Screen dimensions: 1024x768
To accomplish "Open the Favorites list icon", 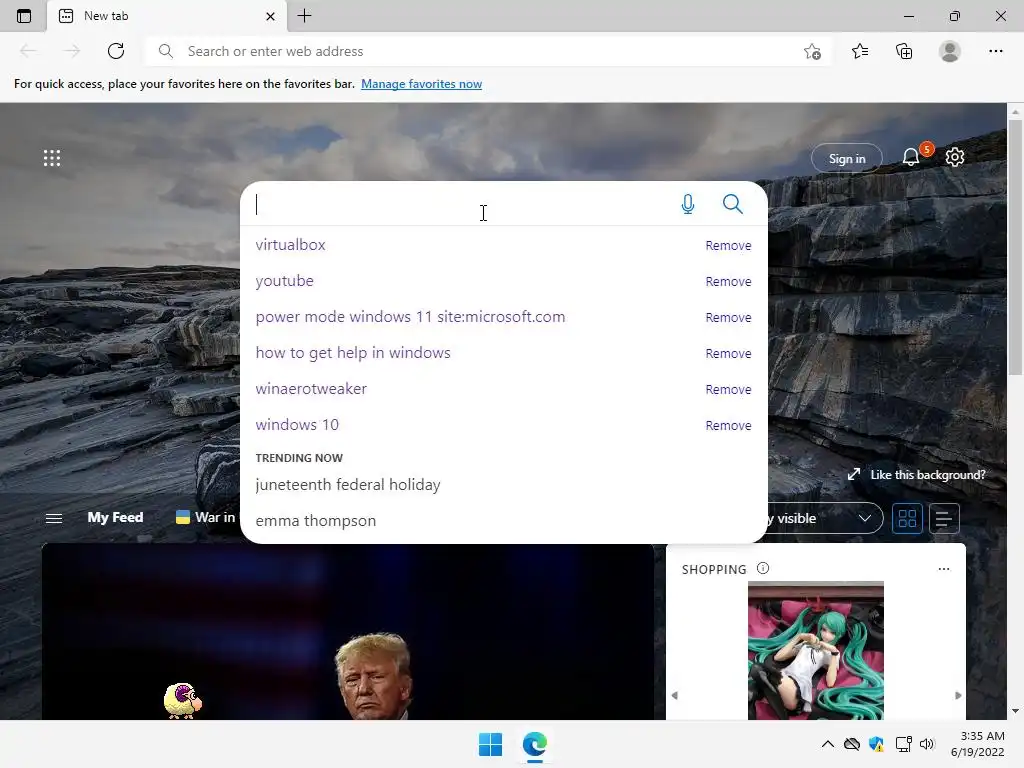I will tap(860, 51).
